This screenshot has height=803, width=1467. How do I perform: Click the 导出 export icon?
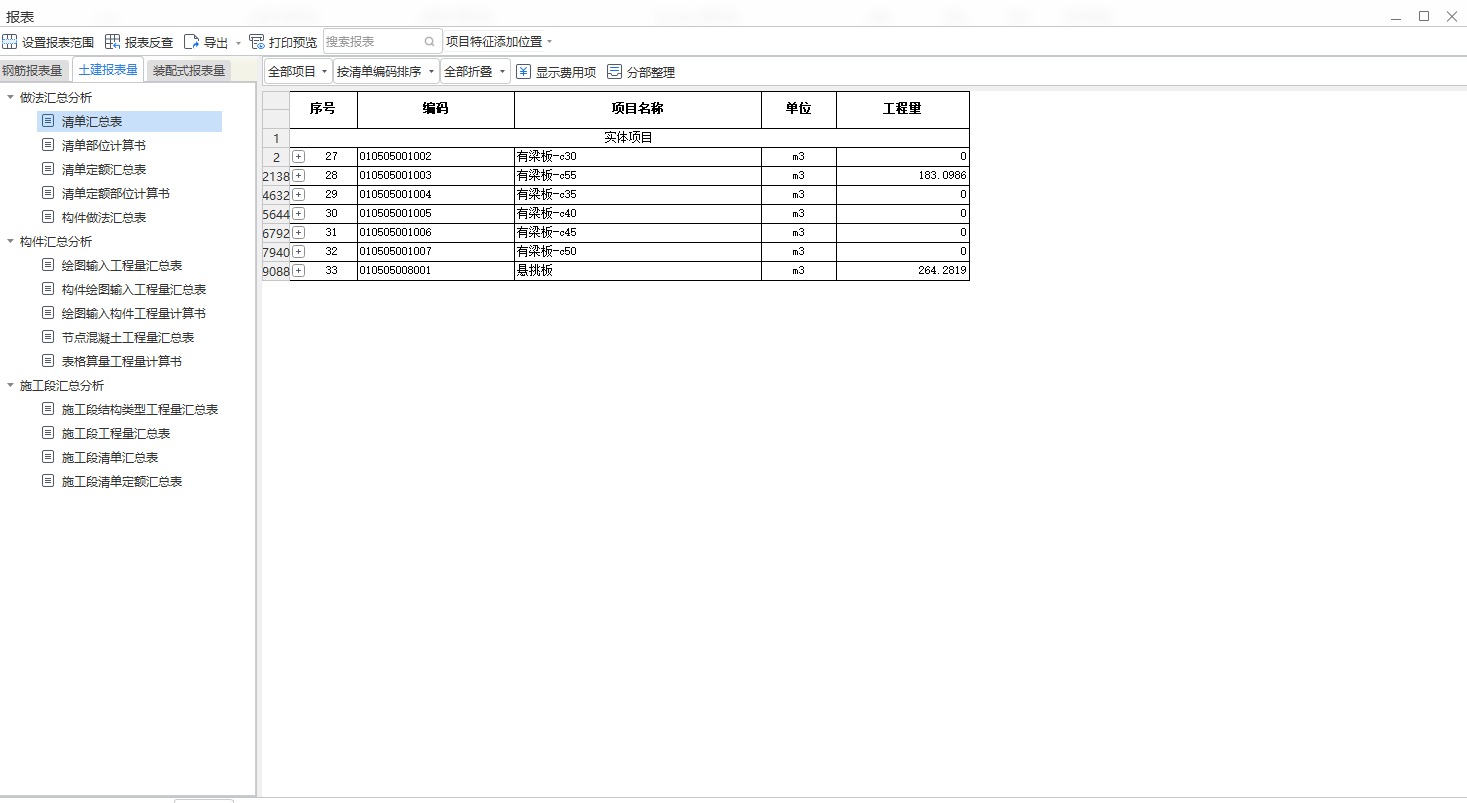[191, 42]
